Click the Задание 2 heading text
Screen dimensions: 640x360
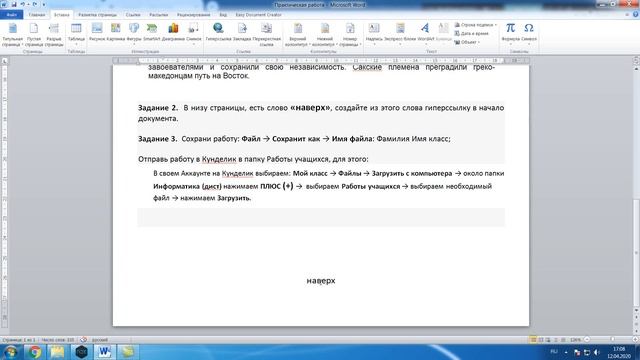(158, 108)
